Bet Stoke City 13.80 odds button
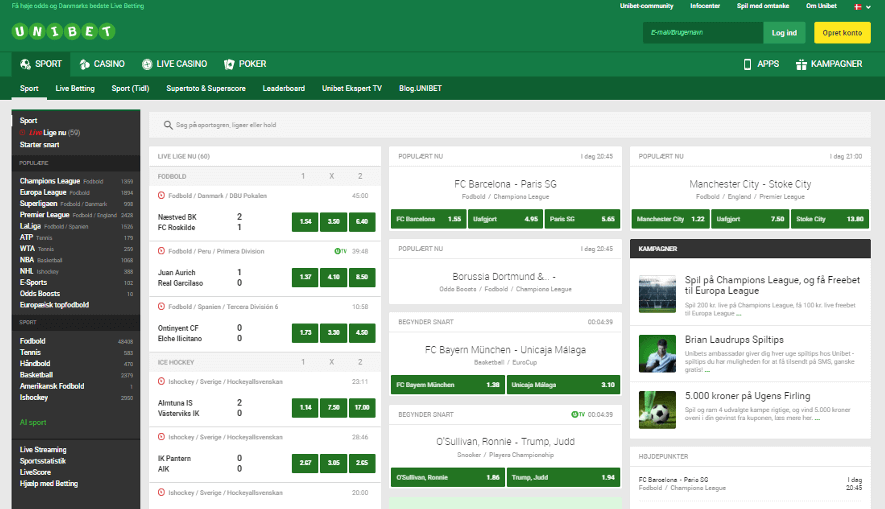This screenshot has height=509, width=885. tap(830, 219)
